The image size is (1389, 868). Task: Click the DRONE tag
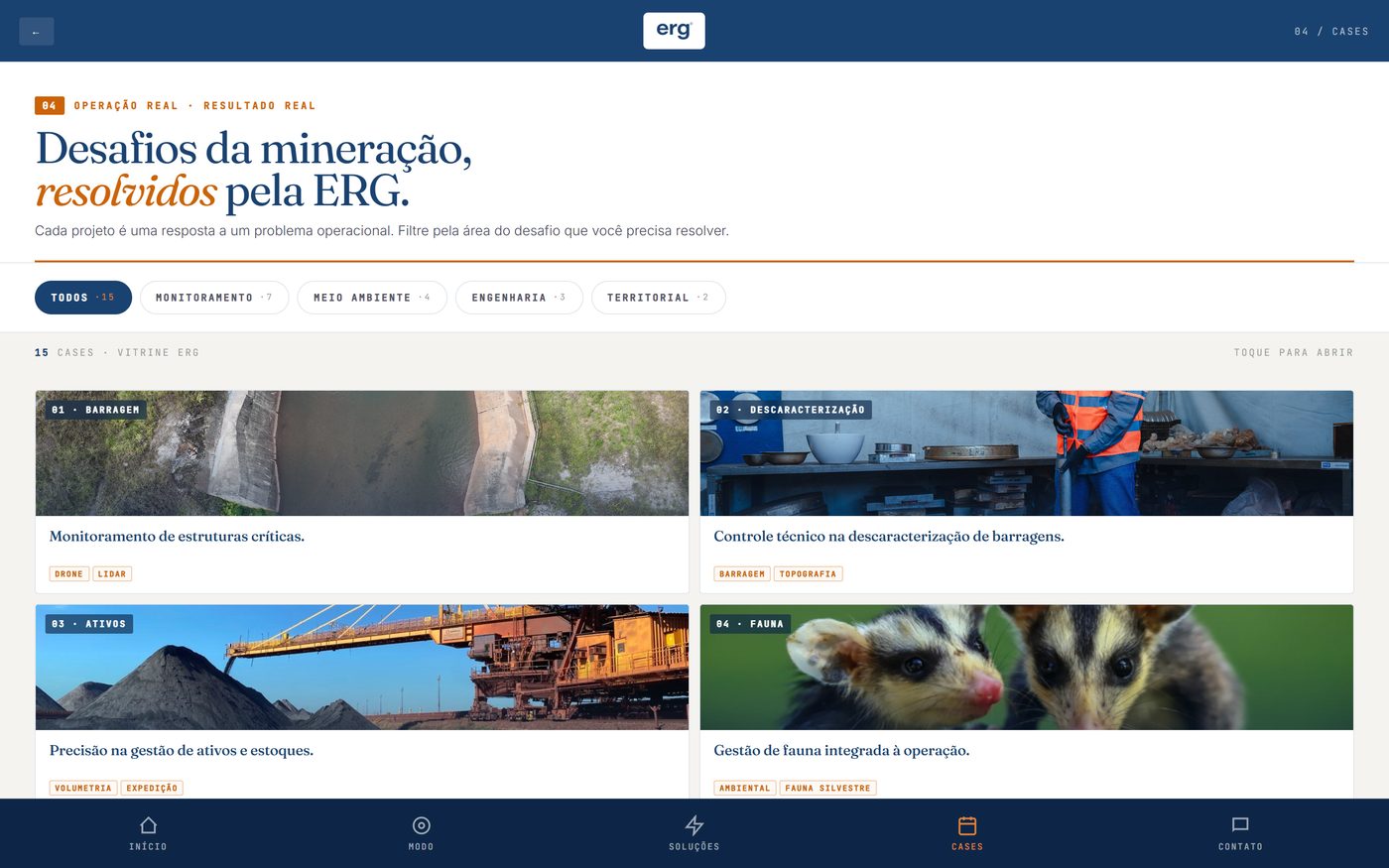pos(69,574)
